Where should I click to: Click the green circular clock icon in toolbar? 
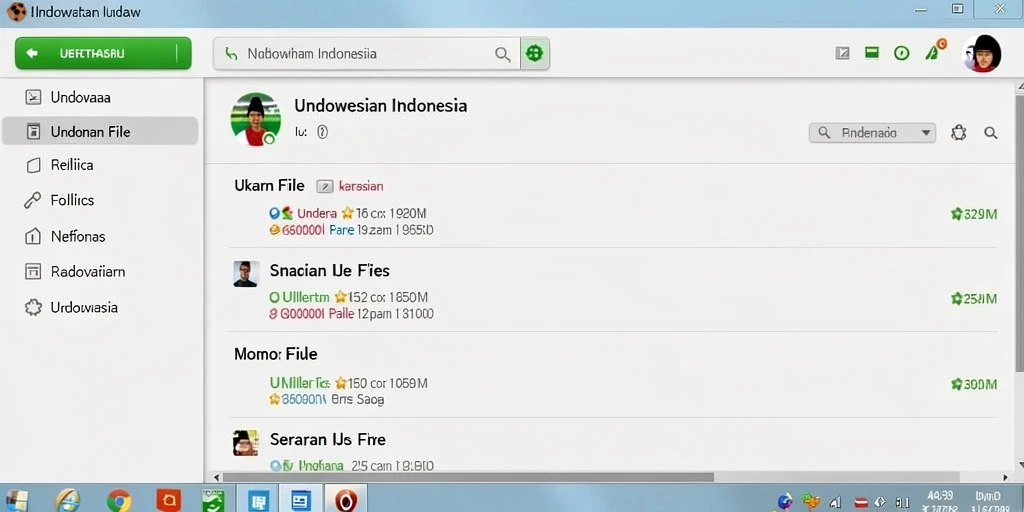901,54
